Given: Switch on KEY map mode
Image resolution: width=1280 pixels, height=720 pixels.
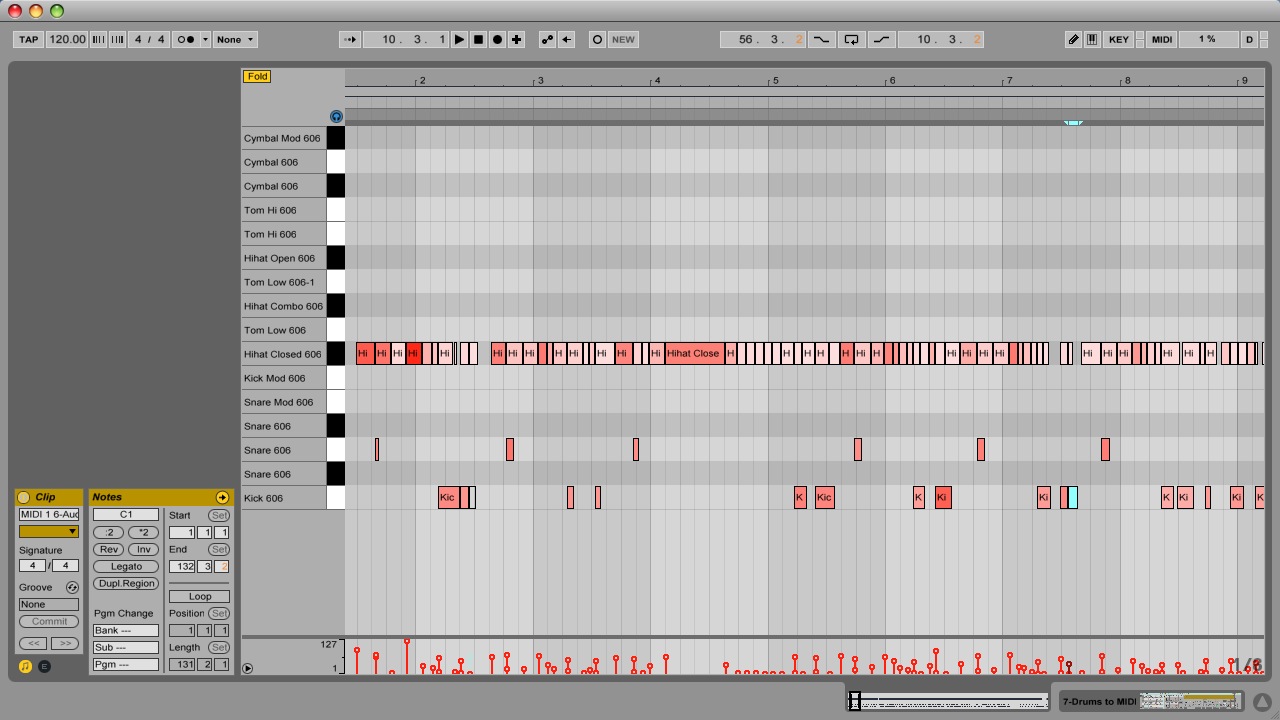Looking at the screenshot, I should [x=1119, y=40].
